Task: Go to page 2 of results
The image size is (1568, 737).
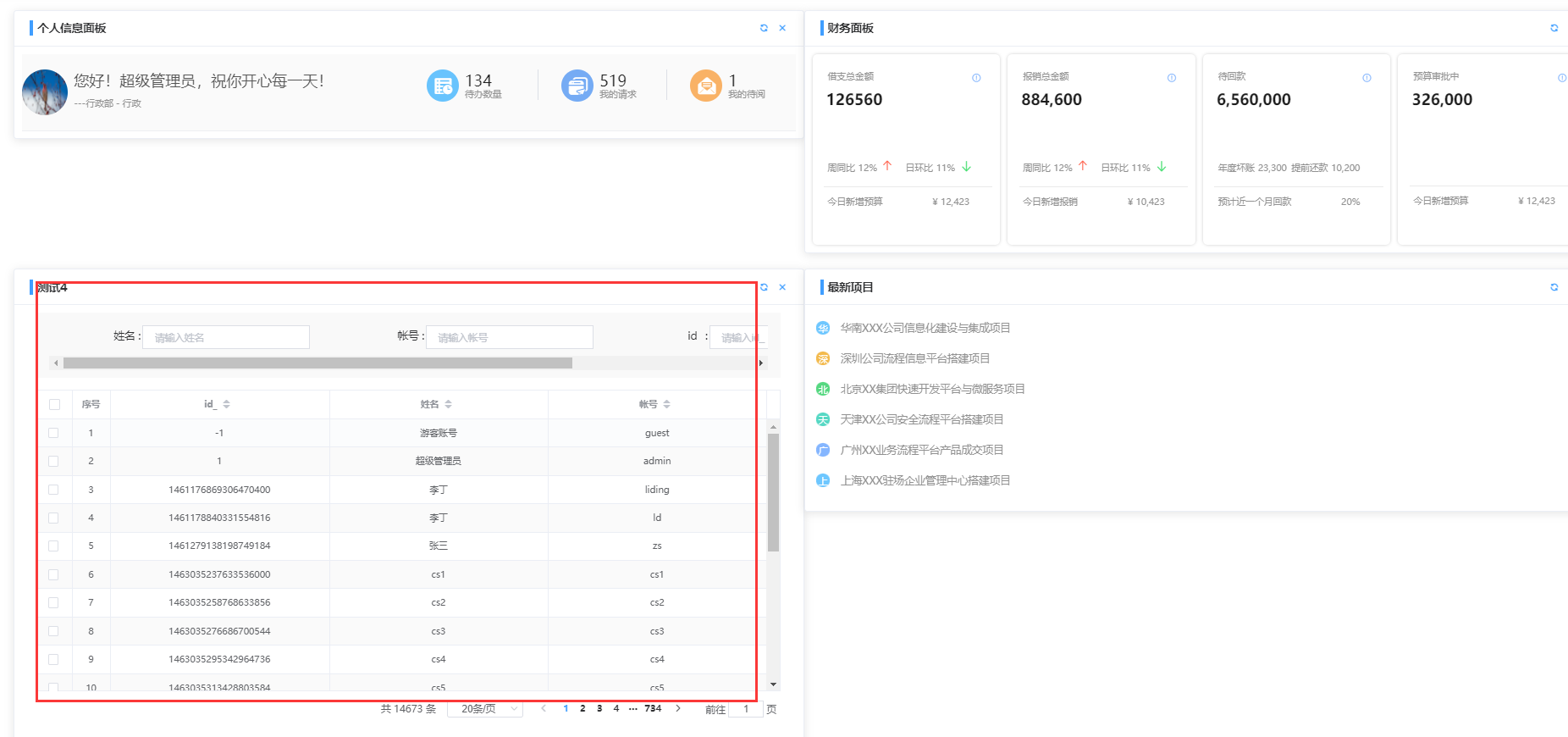Action: (582, 709)
